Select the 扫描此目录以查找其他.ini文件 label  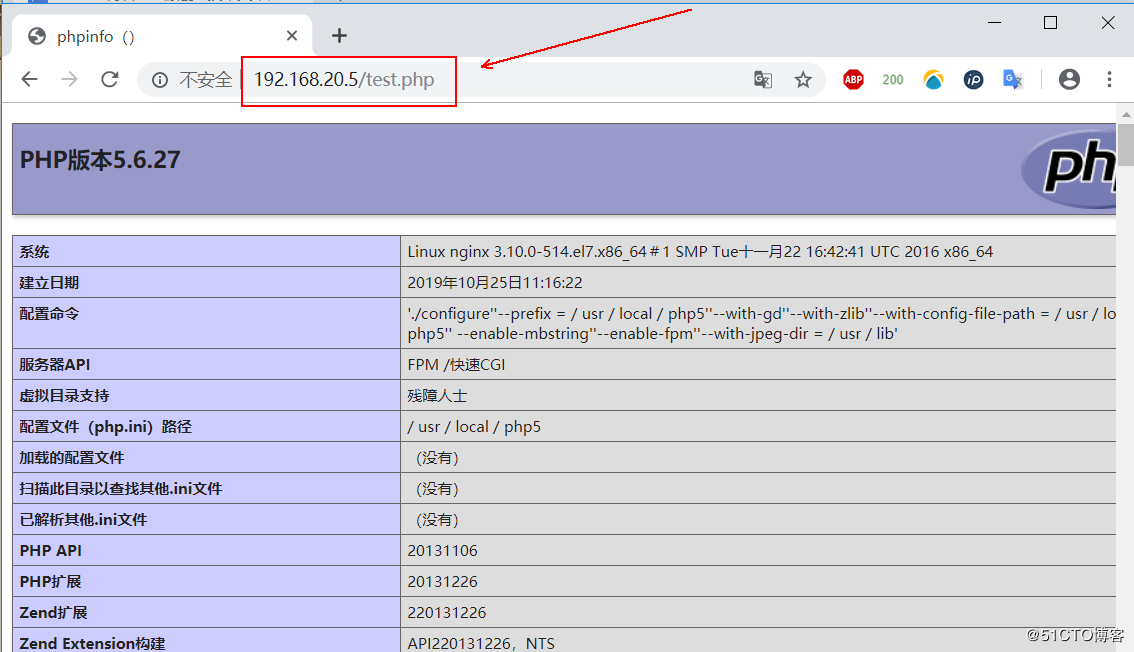click(121, 489)
